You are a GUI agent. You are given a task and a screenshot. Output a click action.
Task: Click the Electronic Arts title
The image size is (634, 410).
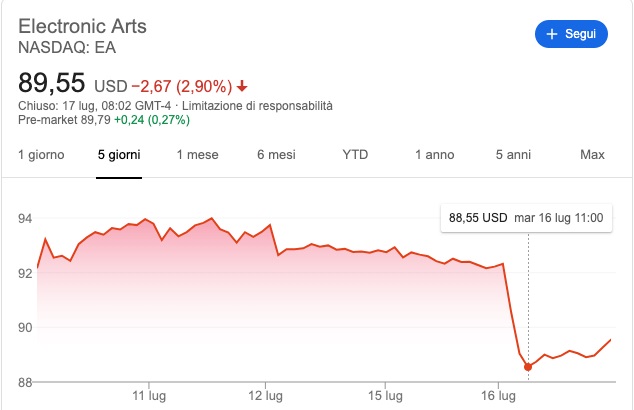[82, 26]
